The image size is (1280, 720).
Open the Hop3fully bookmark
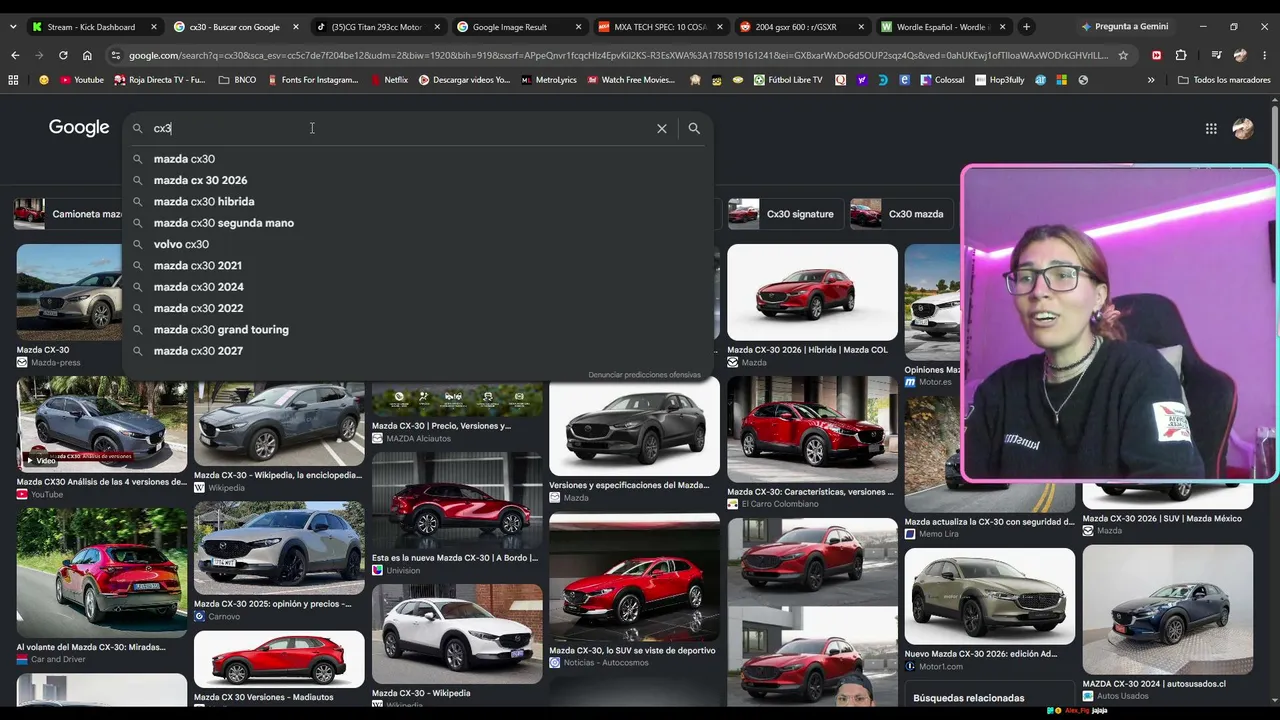click(x=999, y=80)
